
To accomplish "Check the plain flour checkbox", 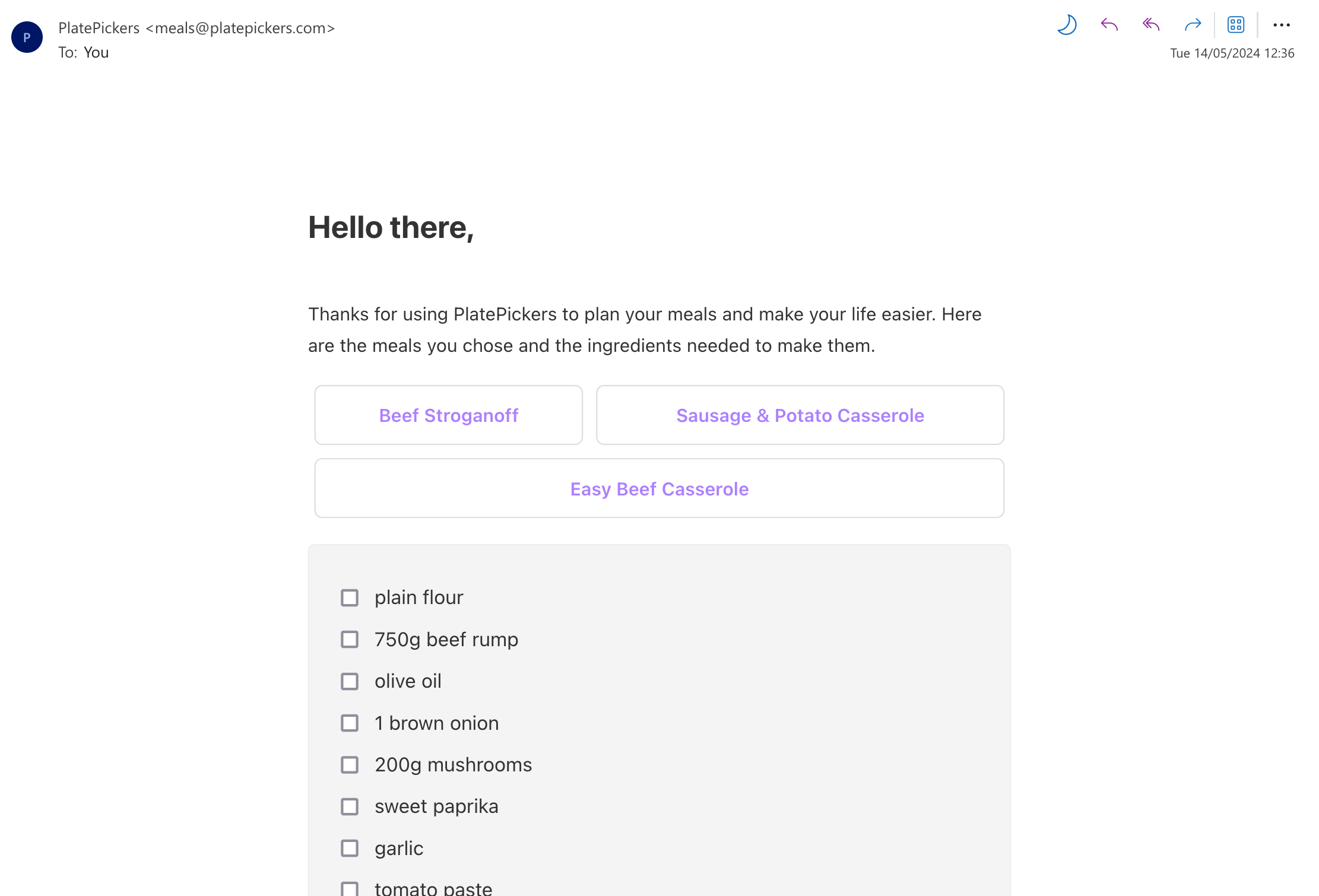I will pos(350,598).
